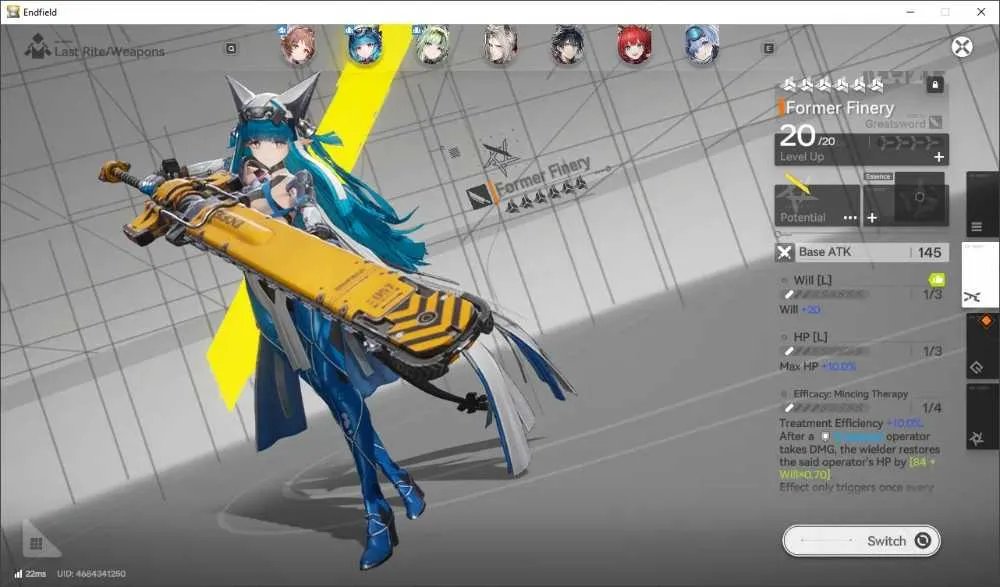Click the Switch weapon button
The image size is (1000, 587).
click(862, 540)
